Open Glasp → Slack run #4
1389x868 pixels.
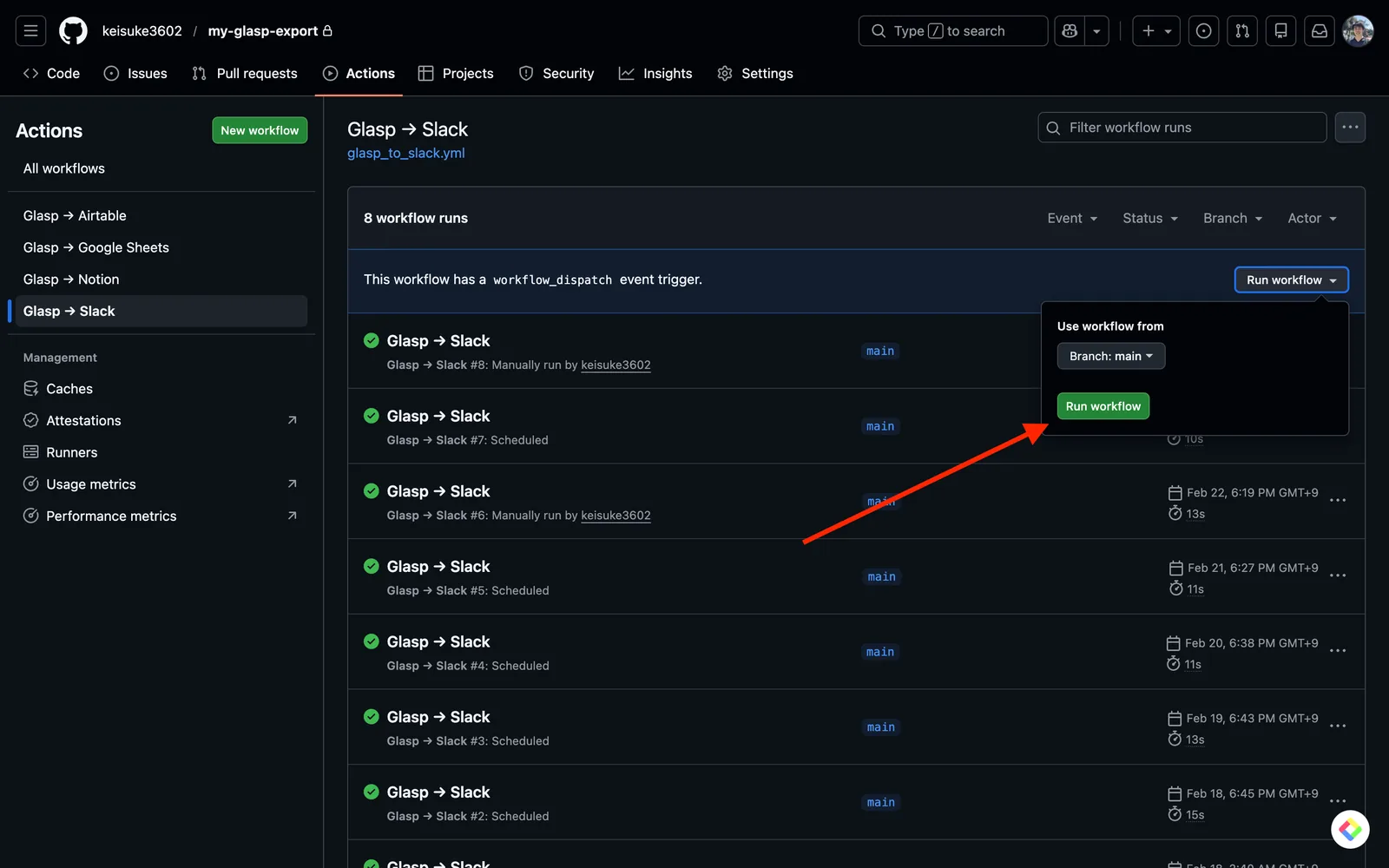(x=438, y=642)
